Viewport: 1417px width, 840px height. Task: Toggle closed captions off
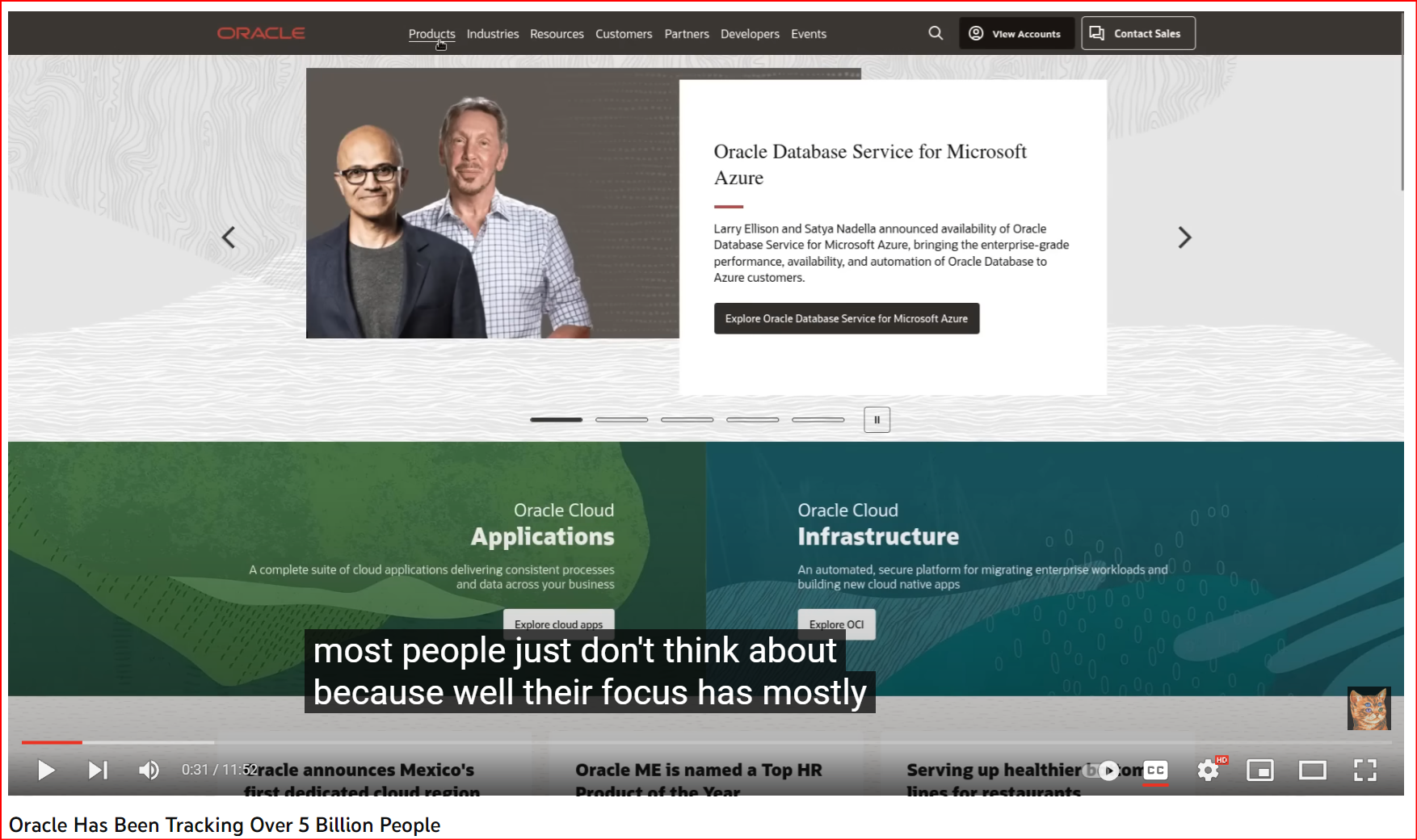pyautogui.click(x=1156, y=771)
